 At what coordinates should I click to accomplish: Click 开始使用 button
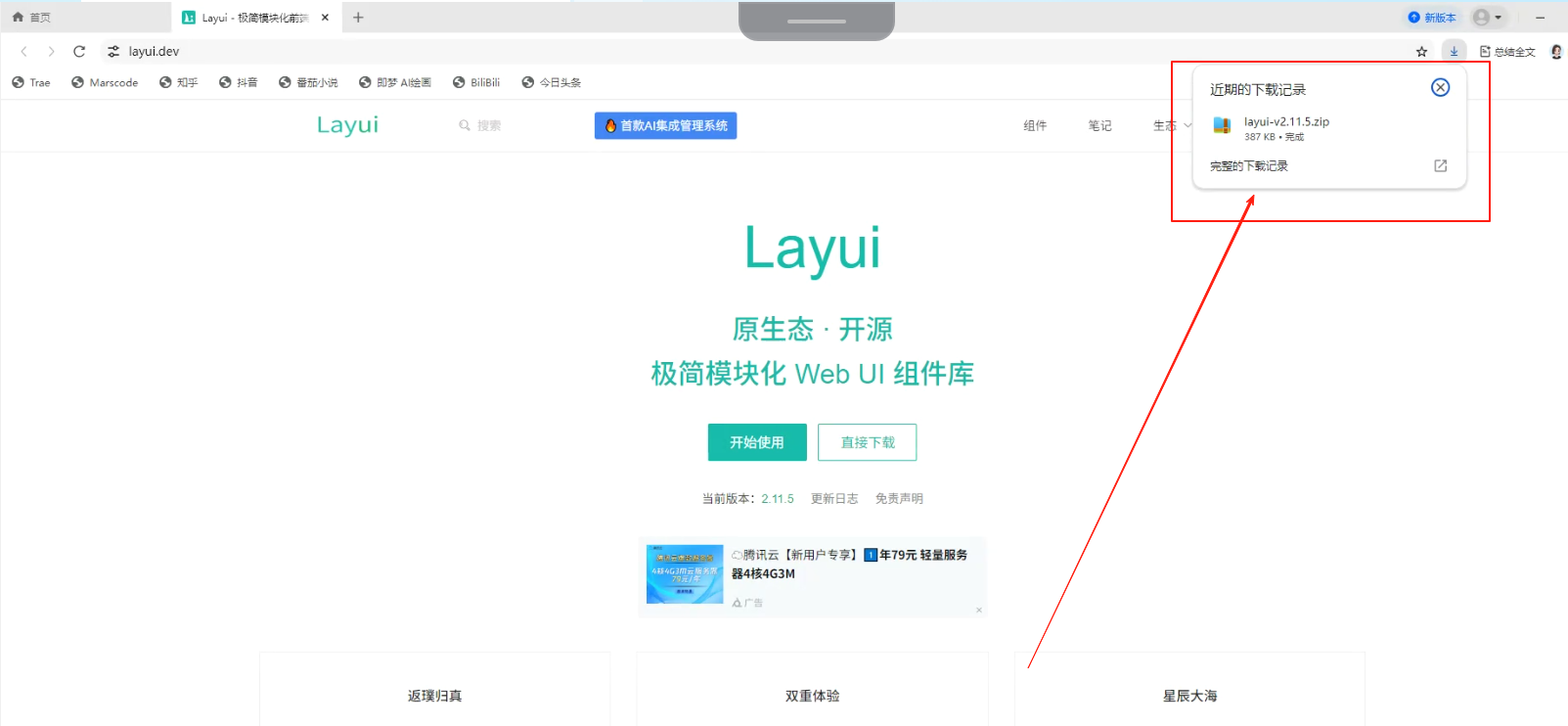point(757,442)
